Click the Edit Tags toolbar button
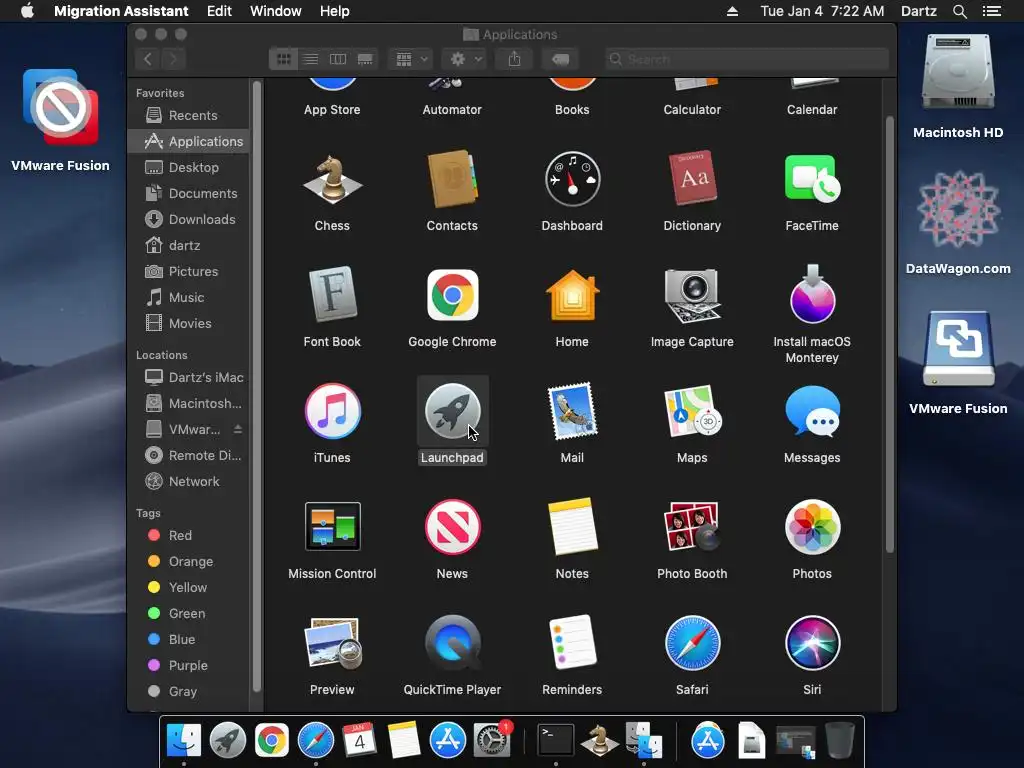The height and width of the screenshot is (768, 1024). 560,59
